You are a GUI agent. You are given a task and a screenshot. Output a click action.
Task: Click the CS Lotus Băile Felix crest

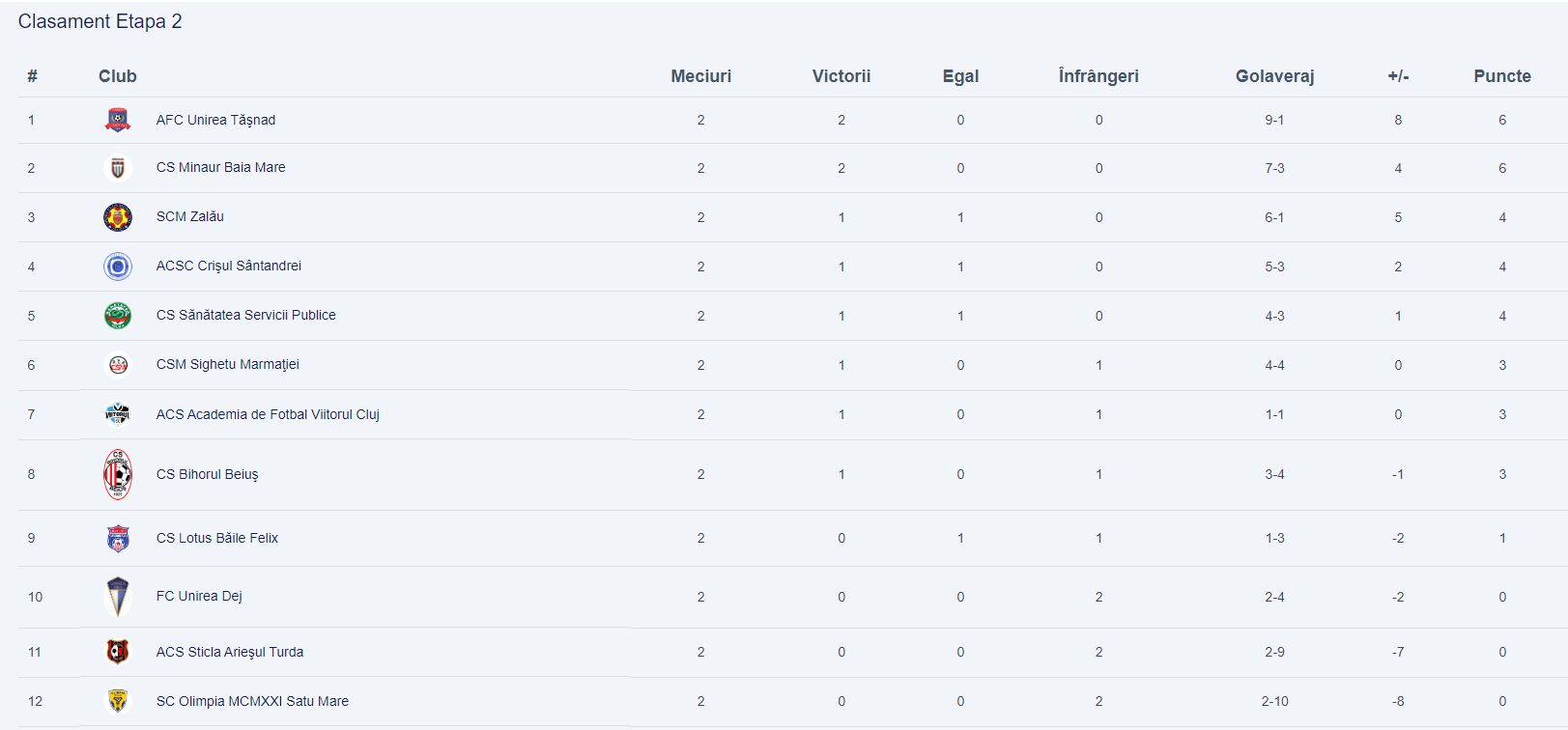click(118, 538)
